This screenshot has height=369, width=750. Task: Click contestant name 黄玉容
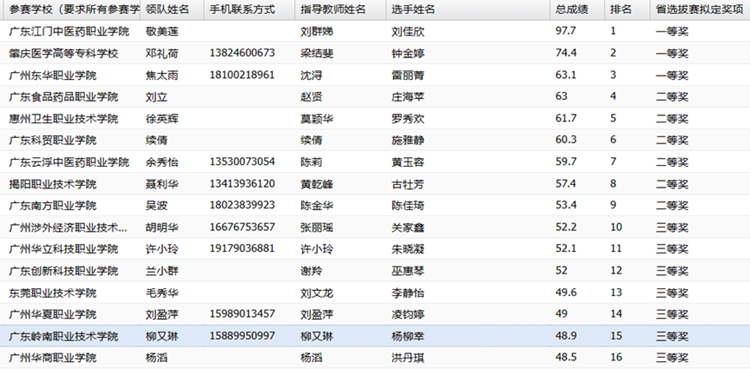pyautogui.click(x=408, y=162)
